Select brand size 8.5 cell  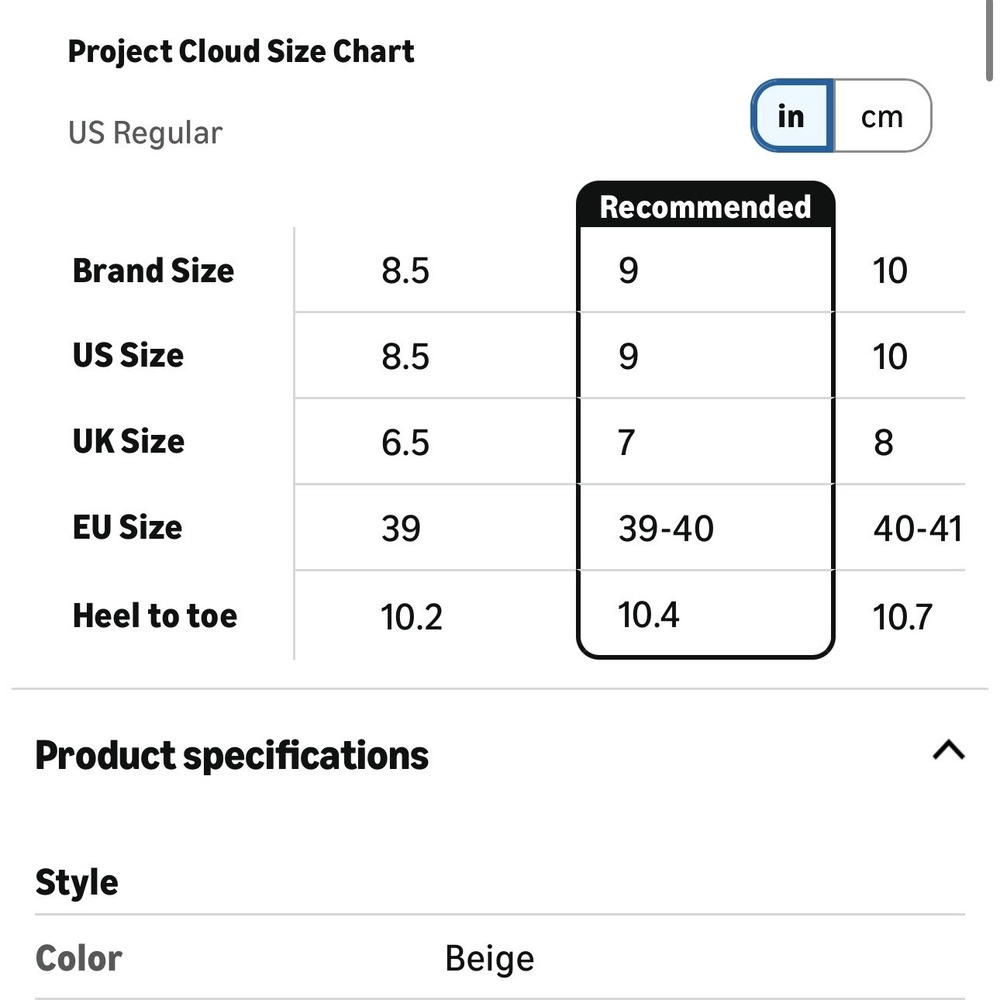click(406, 270)
